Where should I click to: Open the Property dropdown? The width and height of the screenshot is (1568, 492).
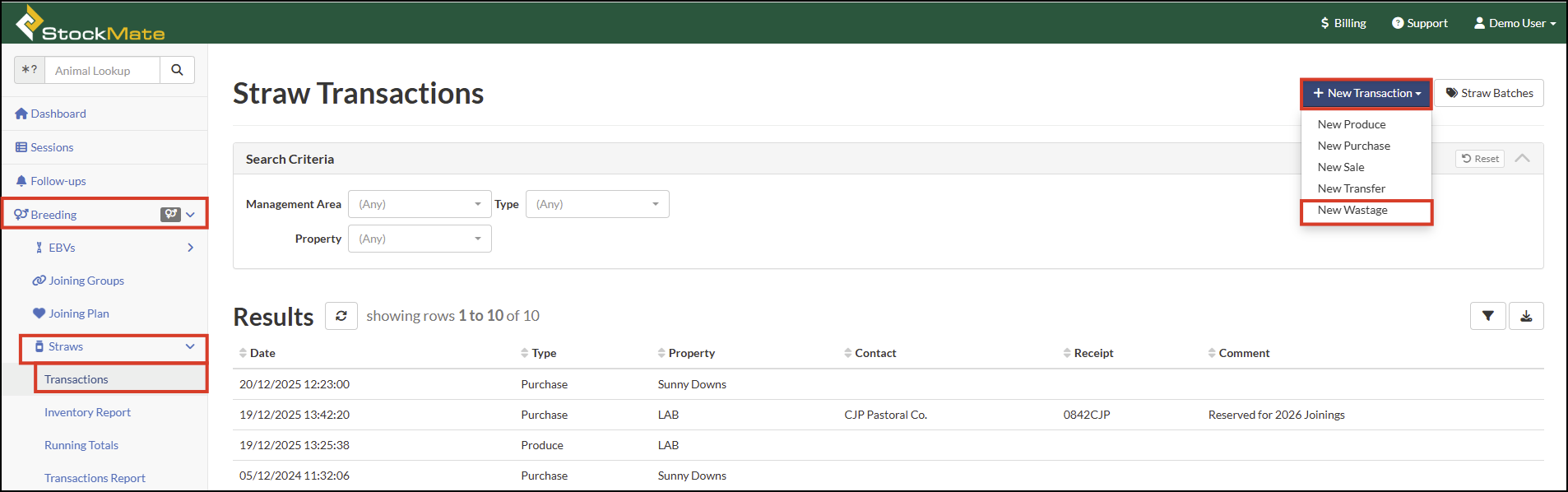(420, 239)
